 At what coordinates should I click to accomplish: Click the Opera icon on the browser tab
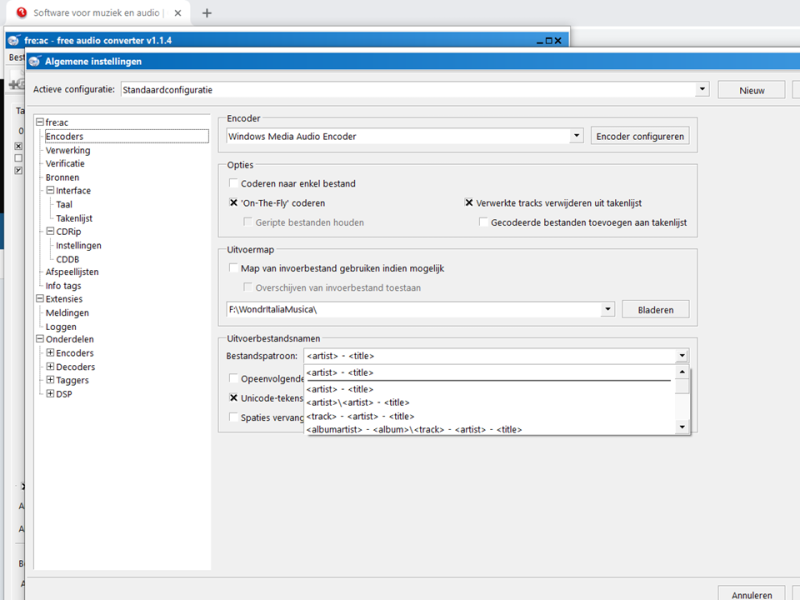click(21, 13)
